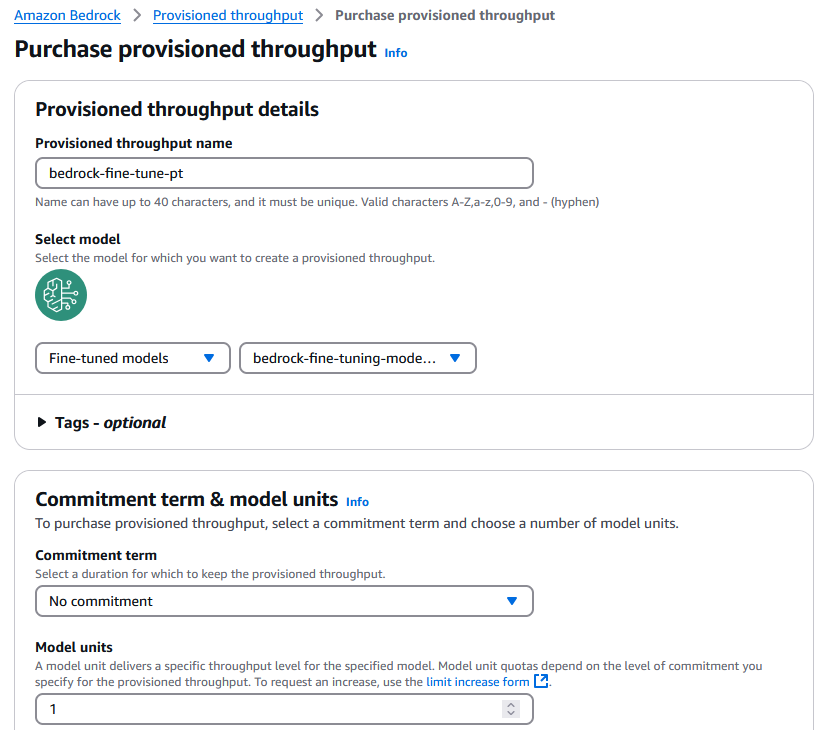This screenshot has width=822, height=730.
Task: Open the Fine-tuned models dropdown
Action: click(x=132, y=358)
